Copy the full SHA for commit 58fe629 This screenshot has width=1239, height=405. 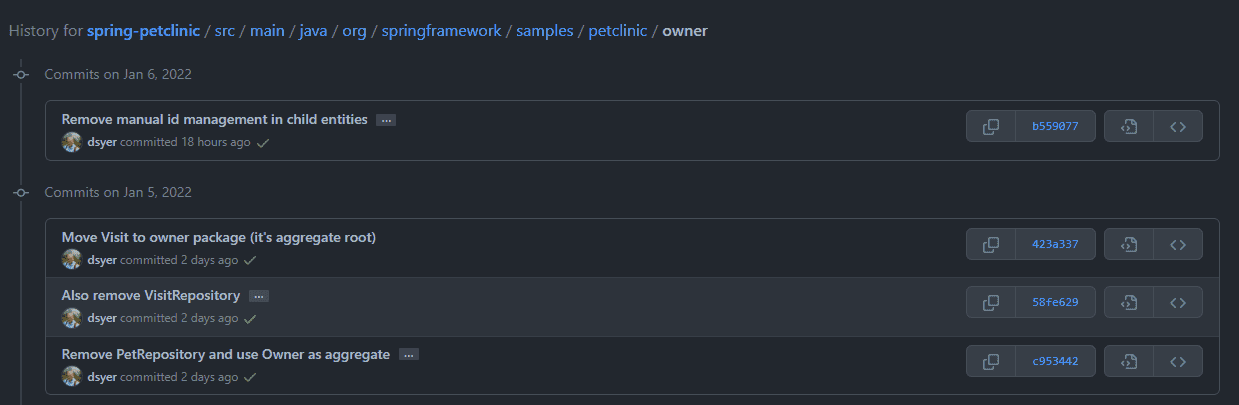pyautogui.click(x=991, y=302)
